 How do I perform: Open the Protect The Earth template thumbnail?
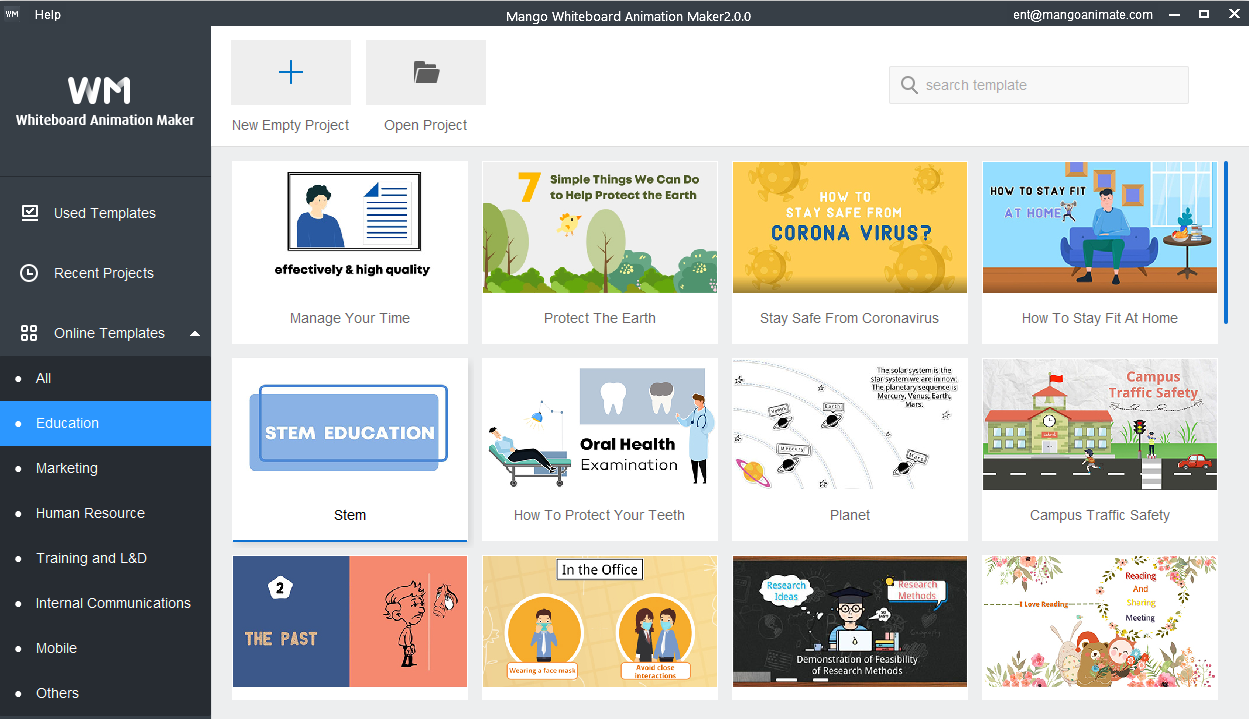tap(600, 227)
